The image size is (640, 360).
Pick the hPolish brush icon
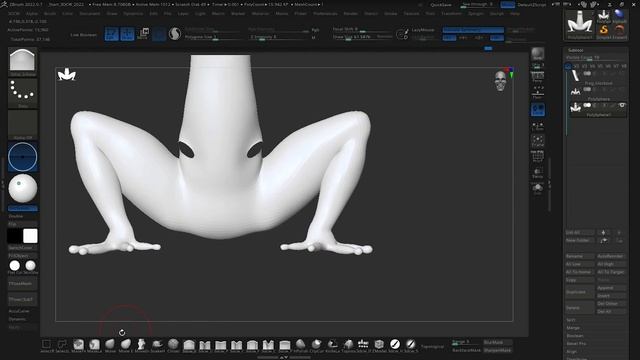tap(300, 344)
